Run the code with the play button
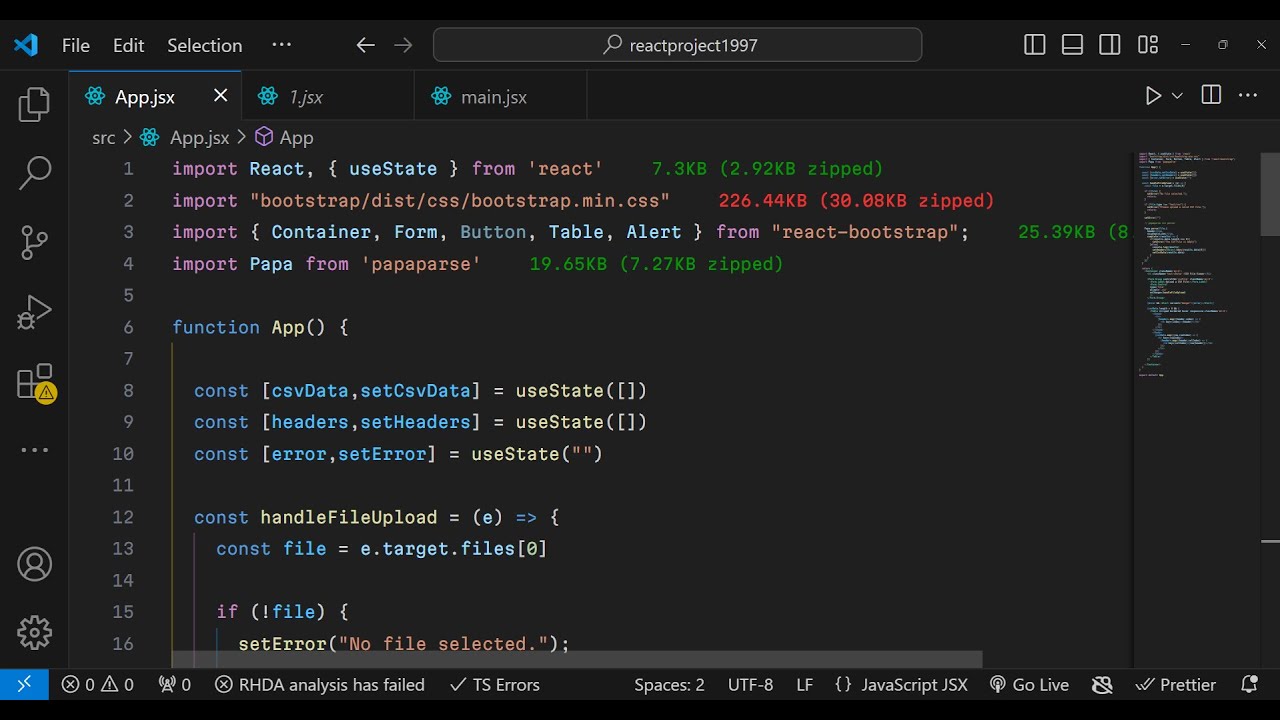 click(x=1153, y=96)
